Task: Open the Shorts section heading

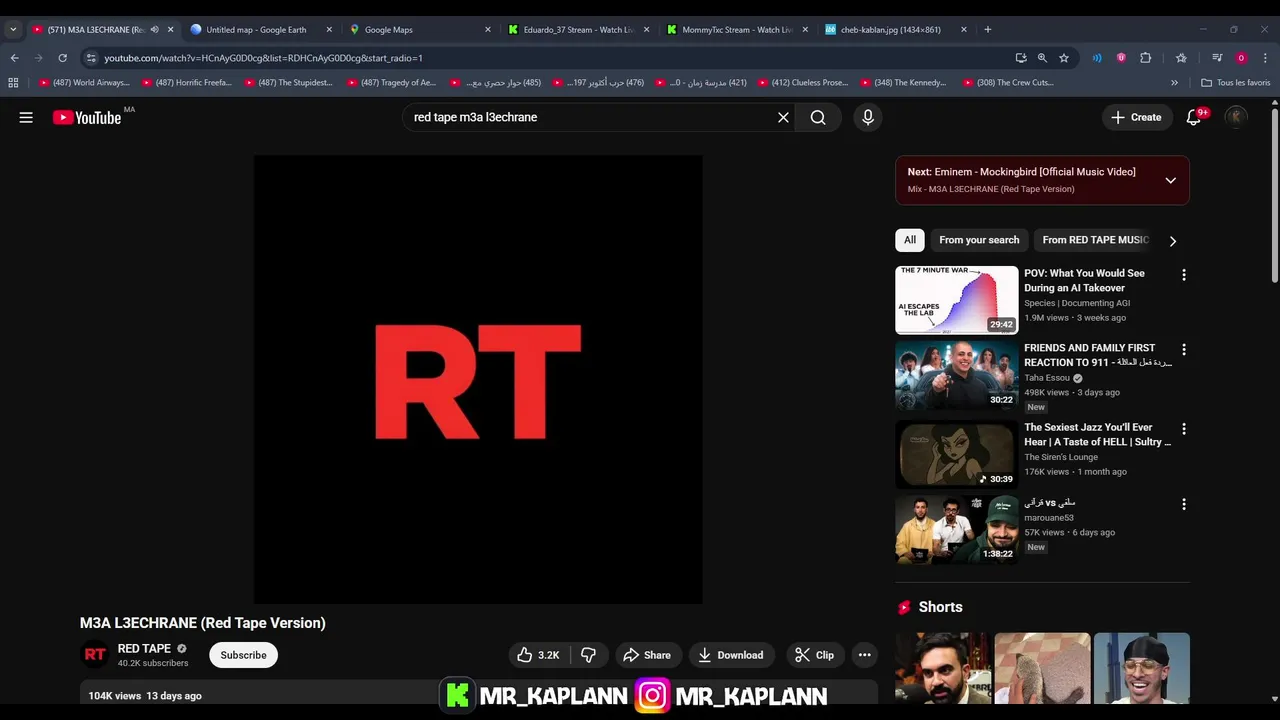Action: (941, 607)
